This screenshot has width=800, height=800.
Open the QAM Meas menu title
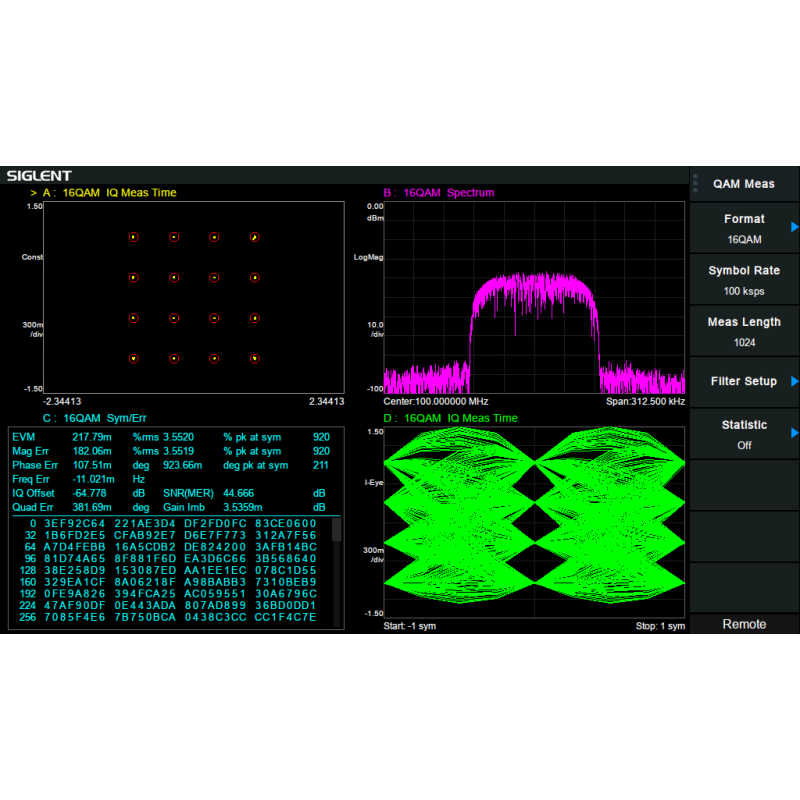(745, 184)
